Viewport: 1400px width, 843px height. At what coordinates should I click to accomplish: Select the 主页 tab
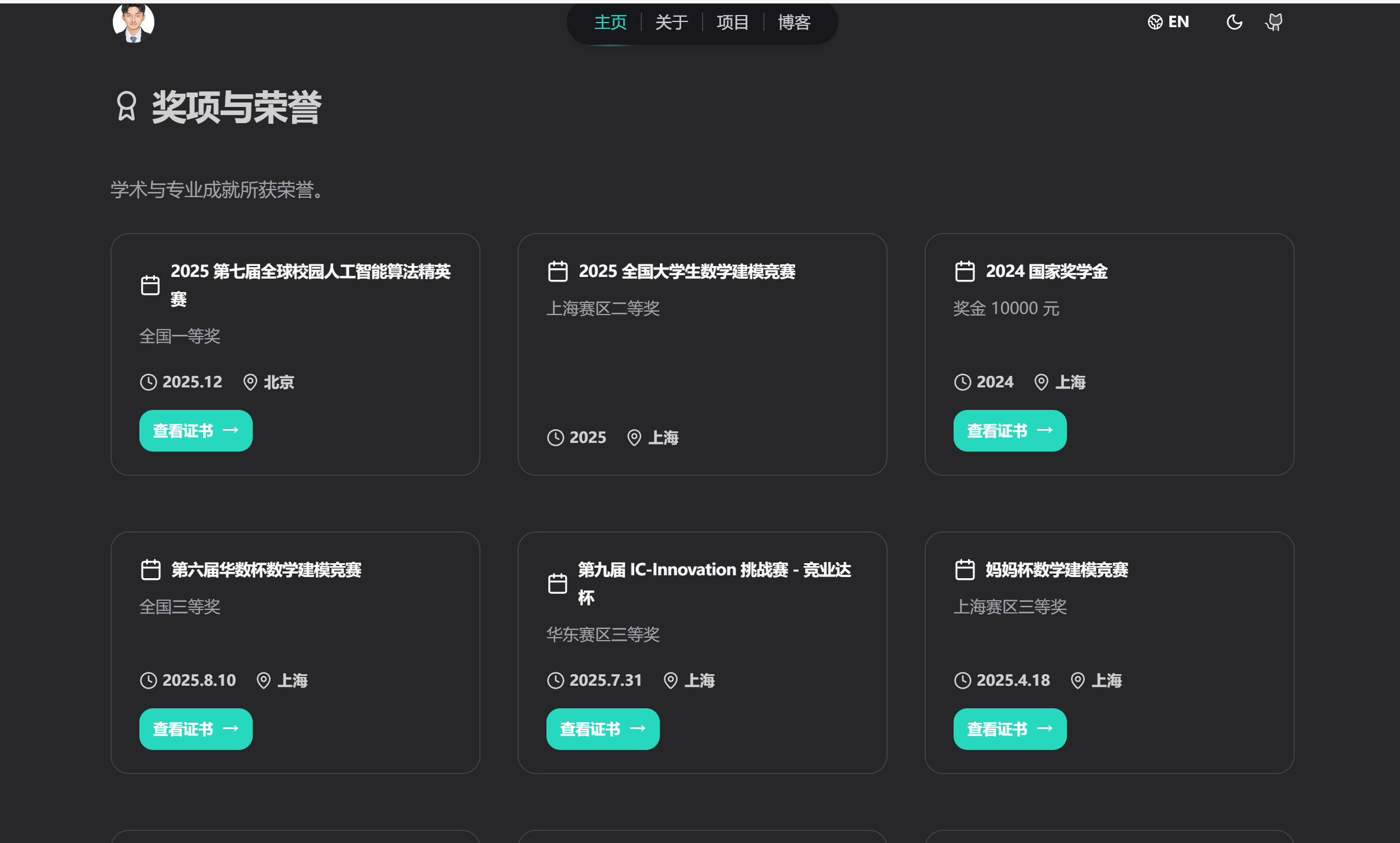coord(610,22)
